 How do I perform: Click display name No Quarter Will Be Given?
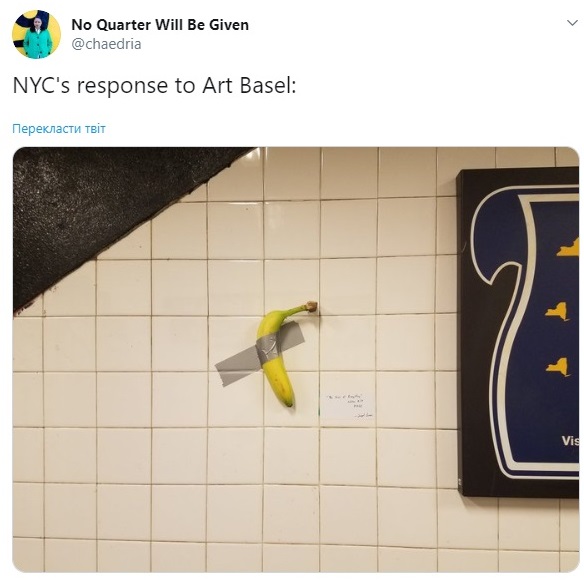160,25
